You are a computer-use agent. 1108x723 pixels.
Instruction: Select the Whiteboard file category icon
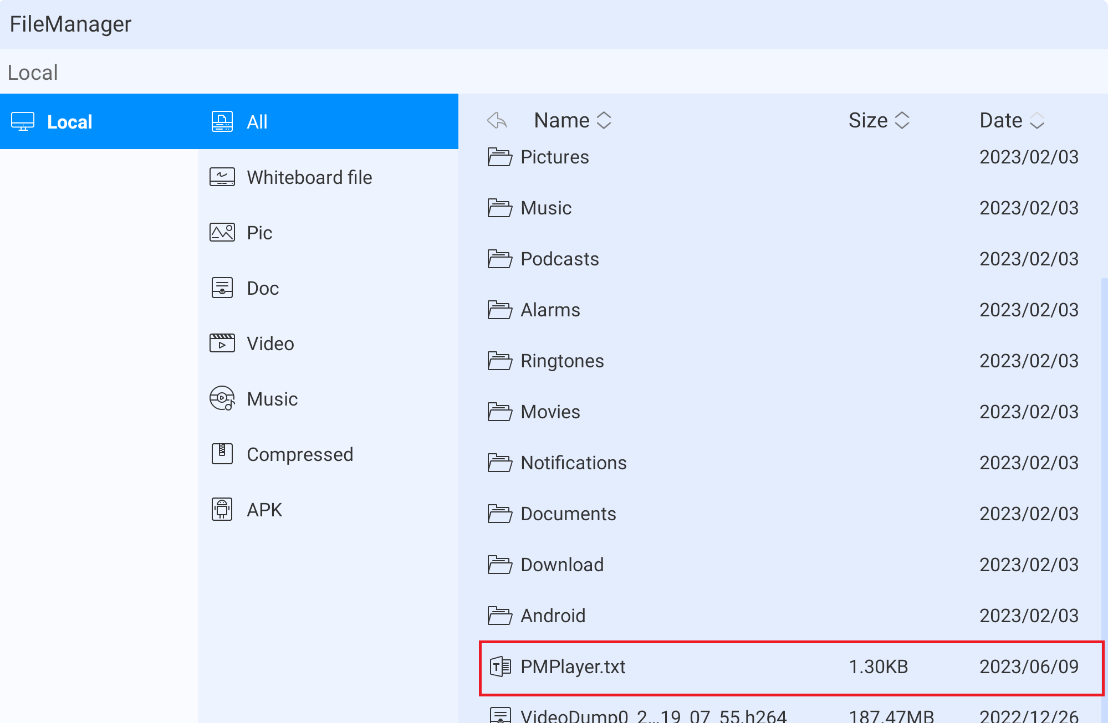point(222,177)
